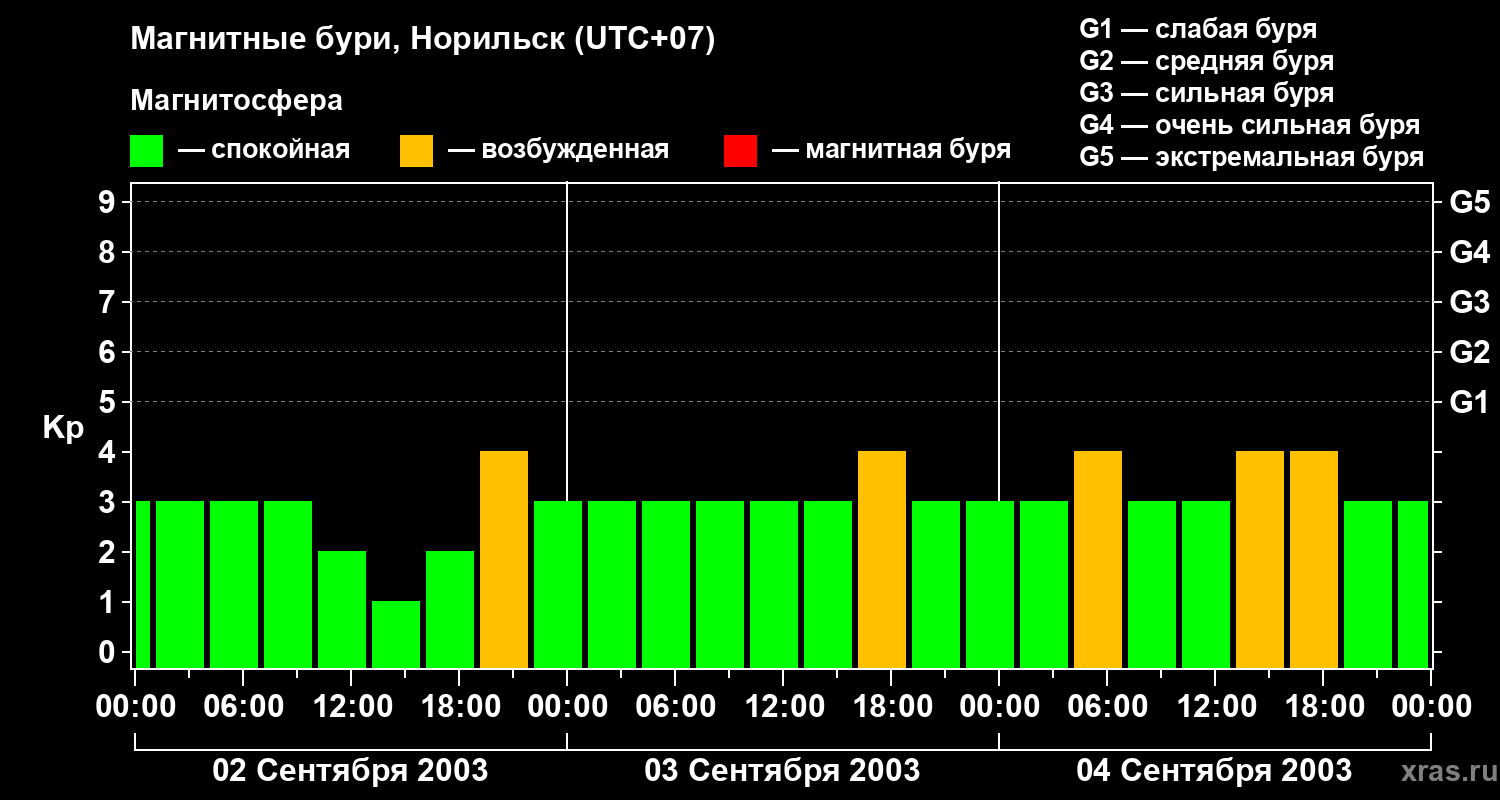
Task: Pick the red legend swatch for магнитная буря
Action: click(x=740, y=151)
